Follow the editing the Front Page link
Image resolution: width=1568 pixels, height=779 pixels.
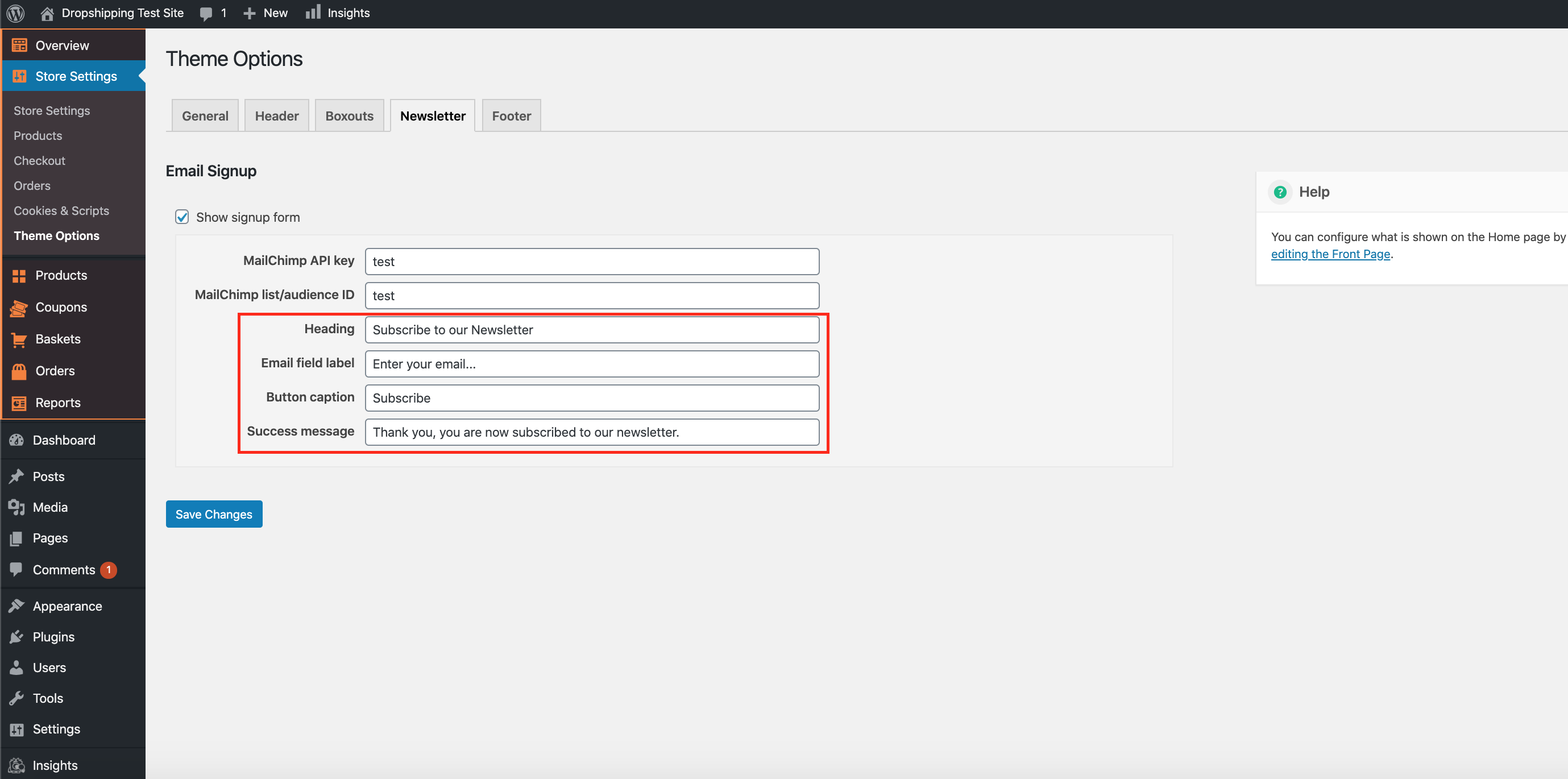click(x=1330, y=254)
